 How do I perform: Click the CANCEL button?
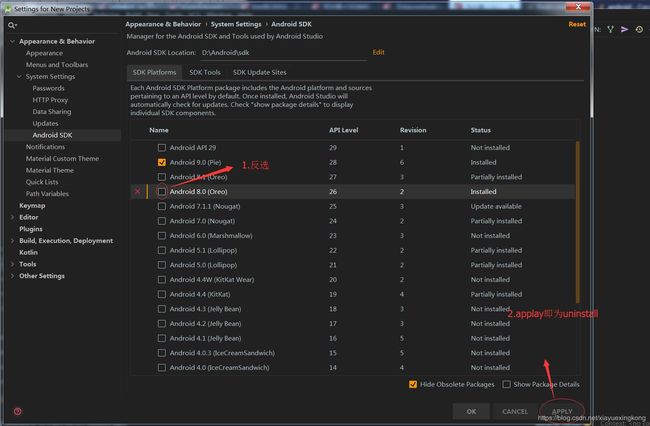click(515, 411)
